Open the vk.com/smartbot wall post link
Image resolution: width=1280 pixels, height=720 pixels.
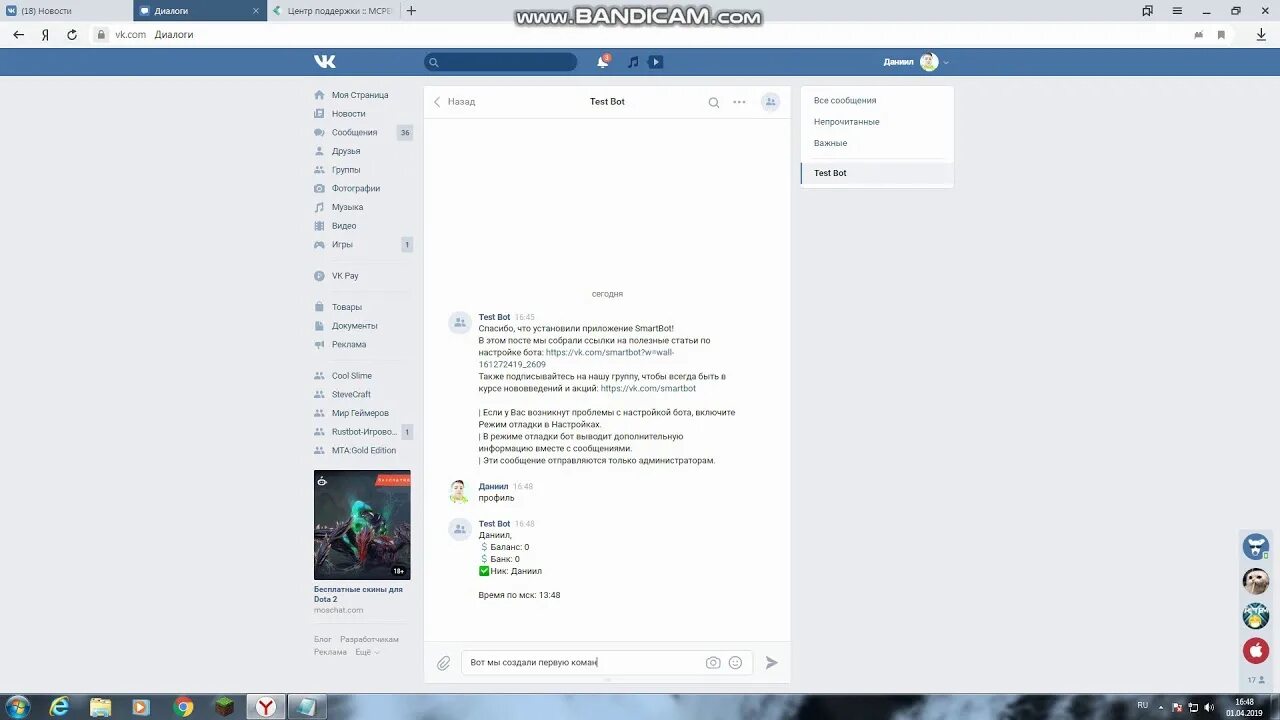click(x=576, y=359)
